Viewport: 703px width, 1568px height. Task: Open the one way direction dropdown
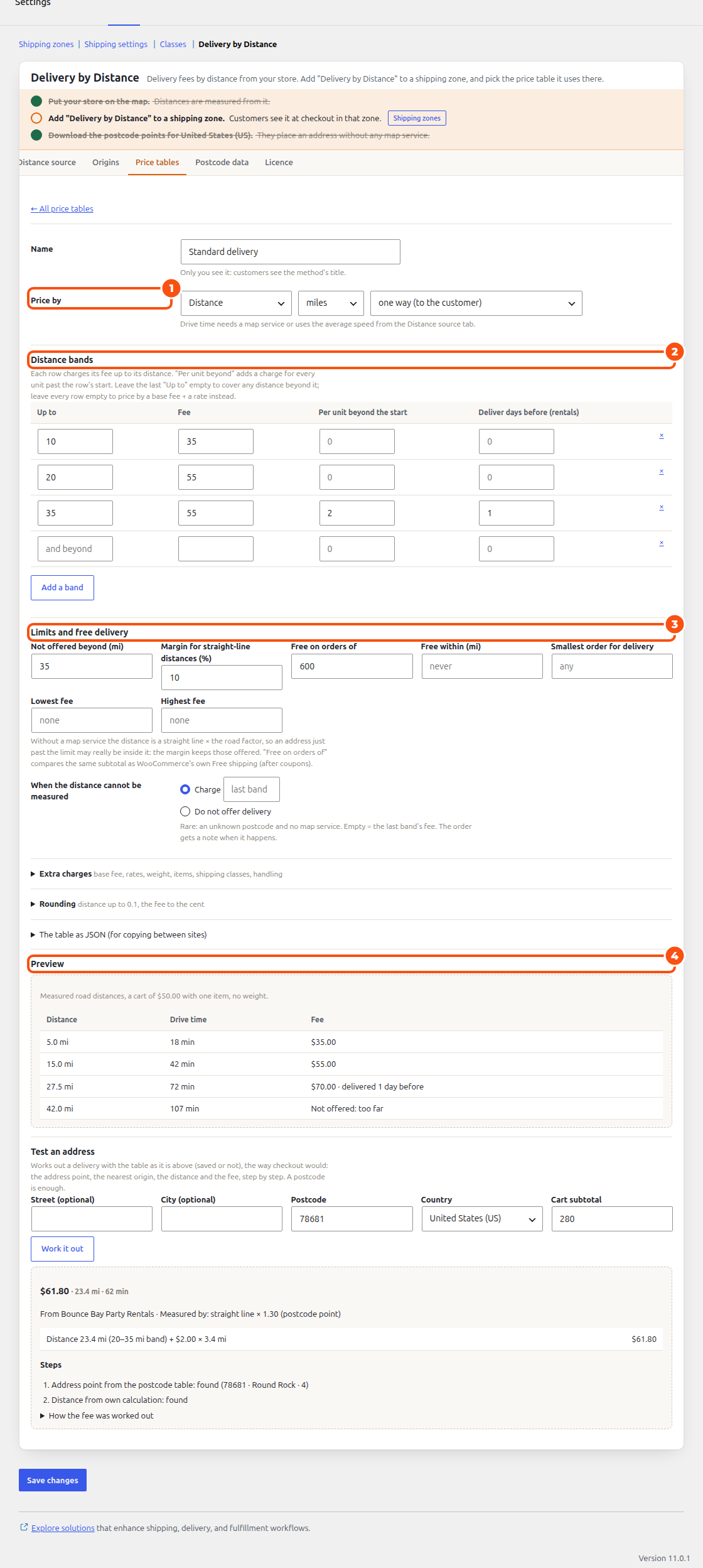(476, 303)
